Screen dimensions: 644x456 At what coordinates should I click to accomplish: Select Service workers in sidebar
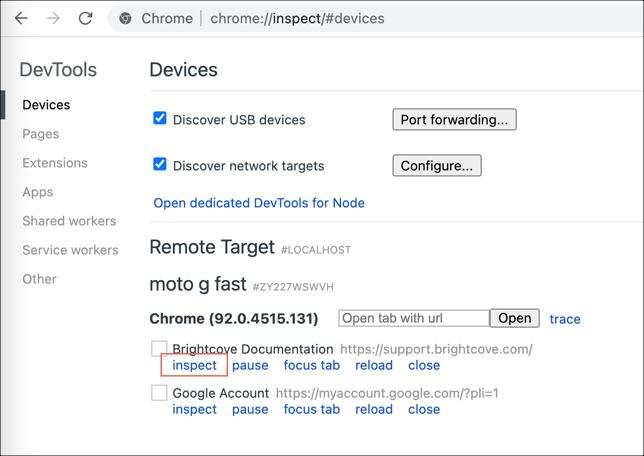pos(70,250)
